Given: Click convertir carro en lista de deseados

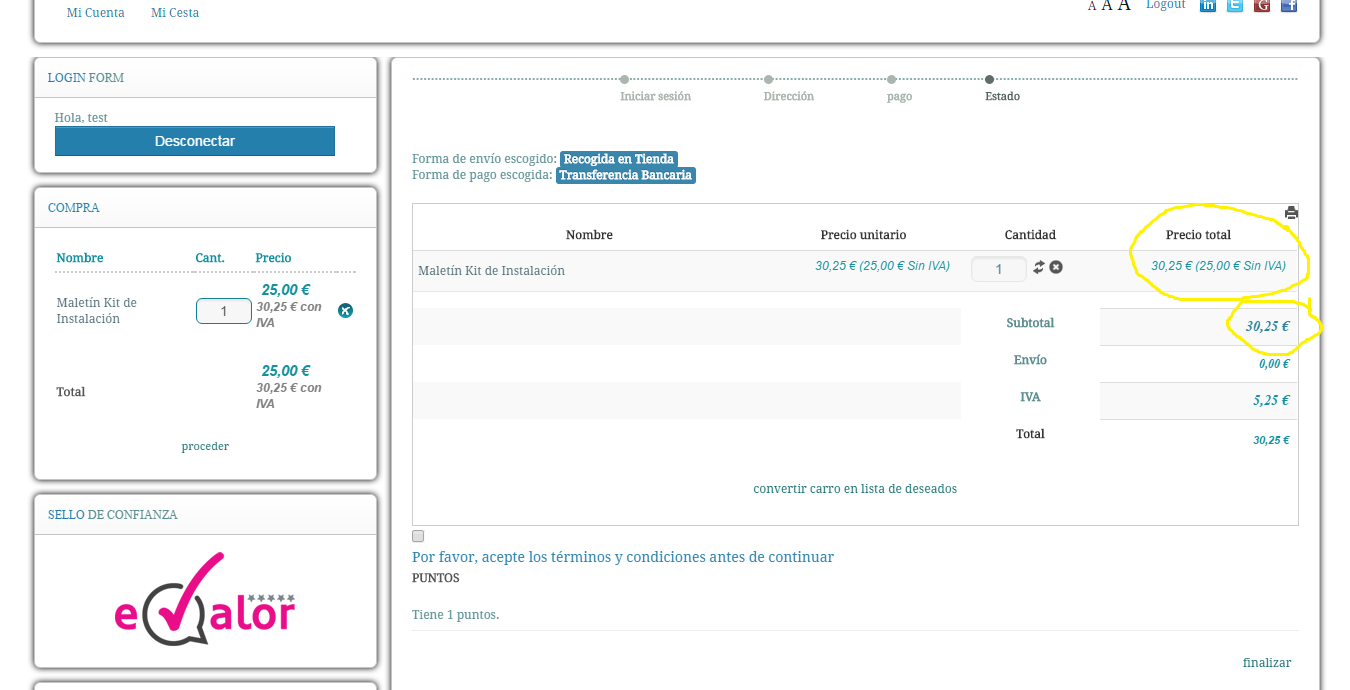Looking at the screenshot, I should tap(855, 489).
